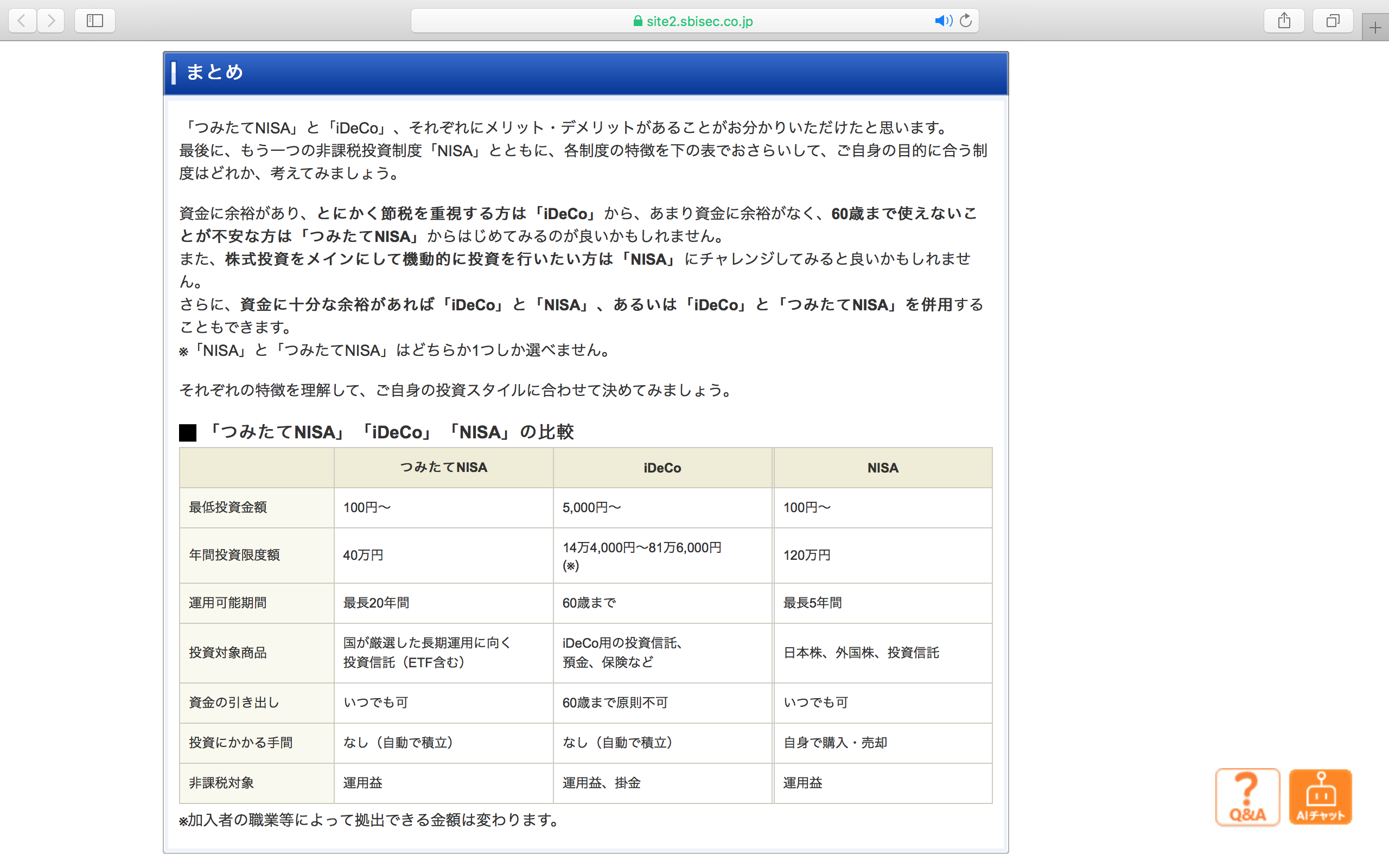Image resolution: width=1389 pixels, height=868 pixels.
Task: Go forward with the Safari forward arrow
Action: pyautogui.click(x=51, y=21)
